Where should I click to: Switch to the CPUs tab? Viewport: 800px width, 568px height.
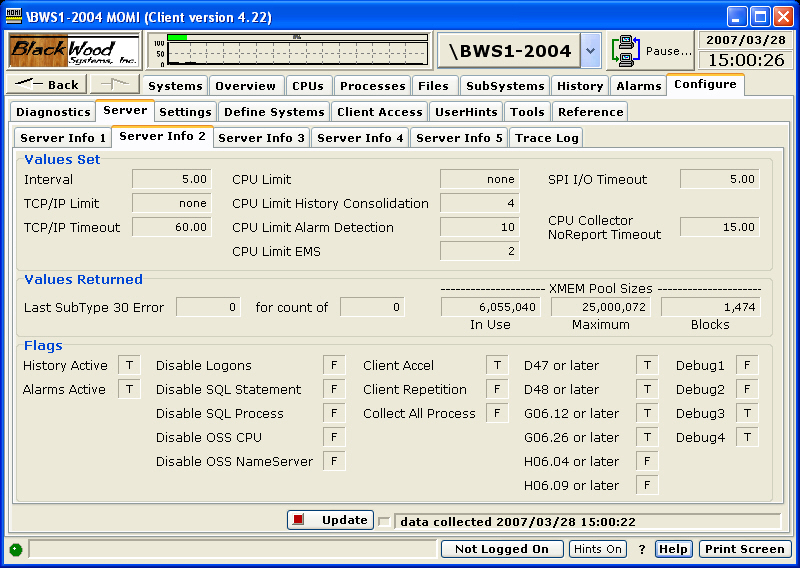tap(308, 86)
